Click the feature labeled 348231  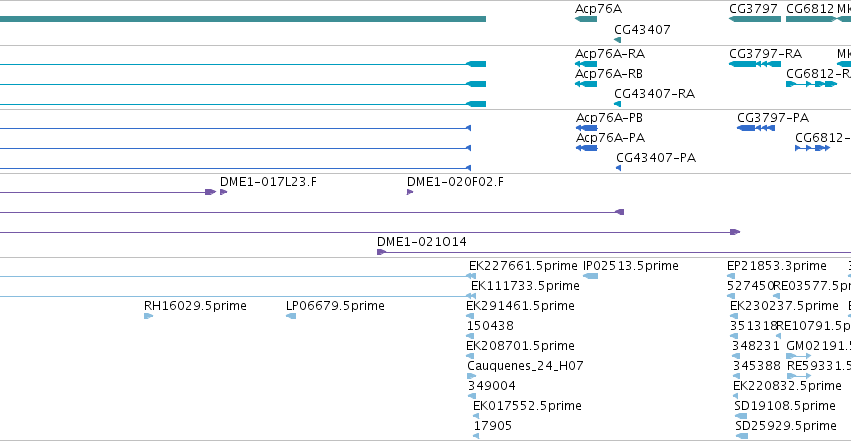(x=755, y=346)
